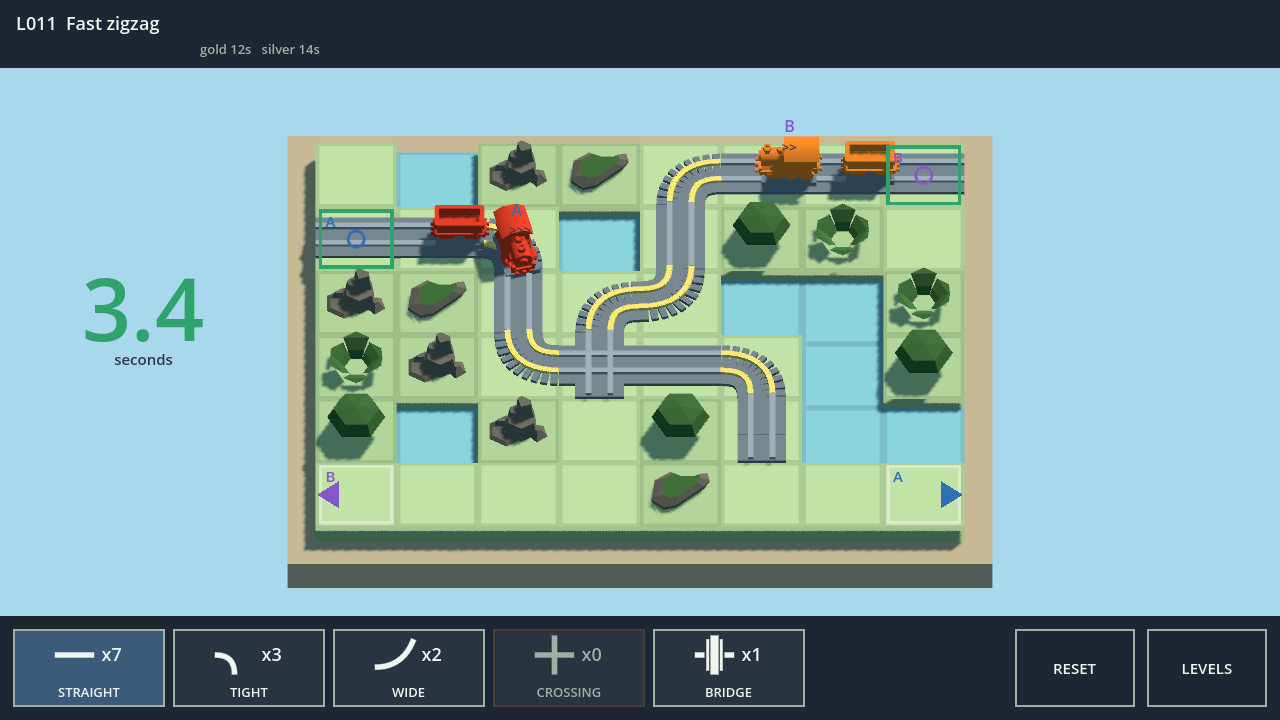Click station A start tile with blue circle
Screen dimensions: 1280x720
click(356, 239)
